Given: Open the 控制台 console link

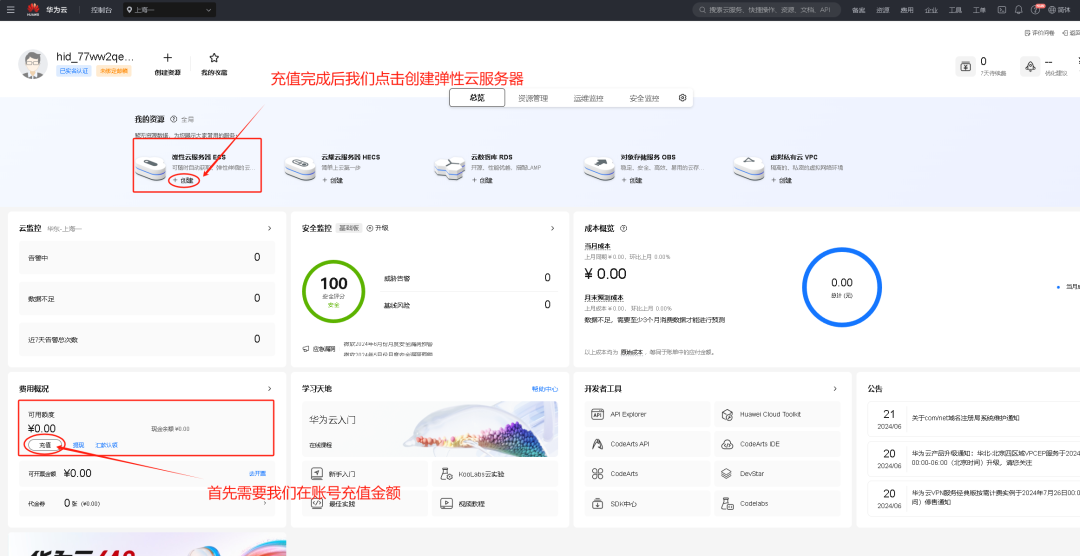Looking at the screenshot, I should point(101,10).
